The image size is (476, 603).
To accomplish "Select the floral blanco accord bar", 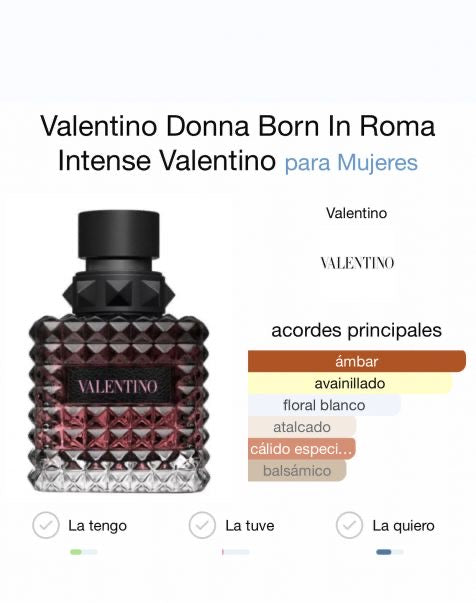I will [324, 405].
